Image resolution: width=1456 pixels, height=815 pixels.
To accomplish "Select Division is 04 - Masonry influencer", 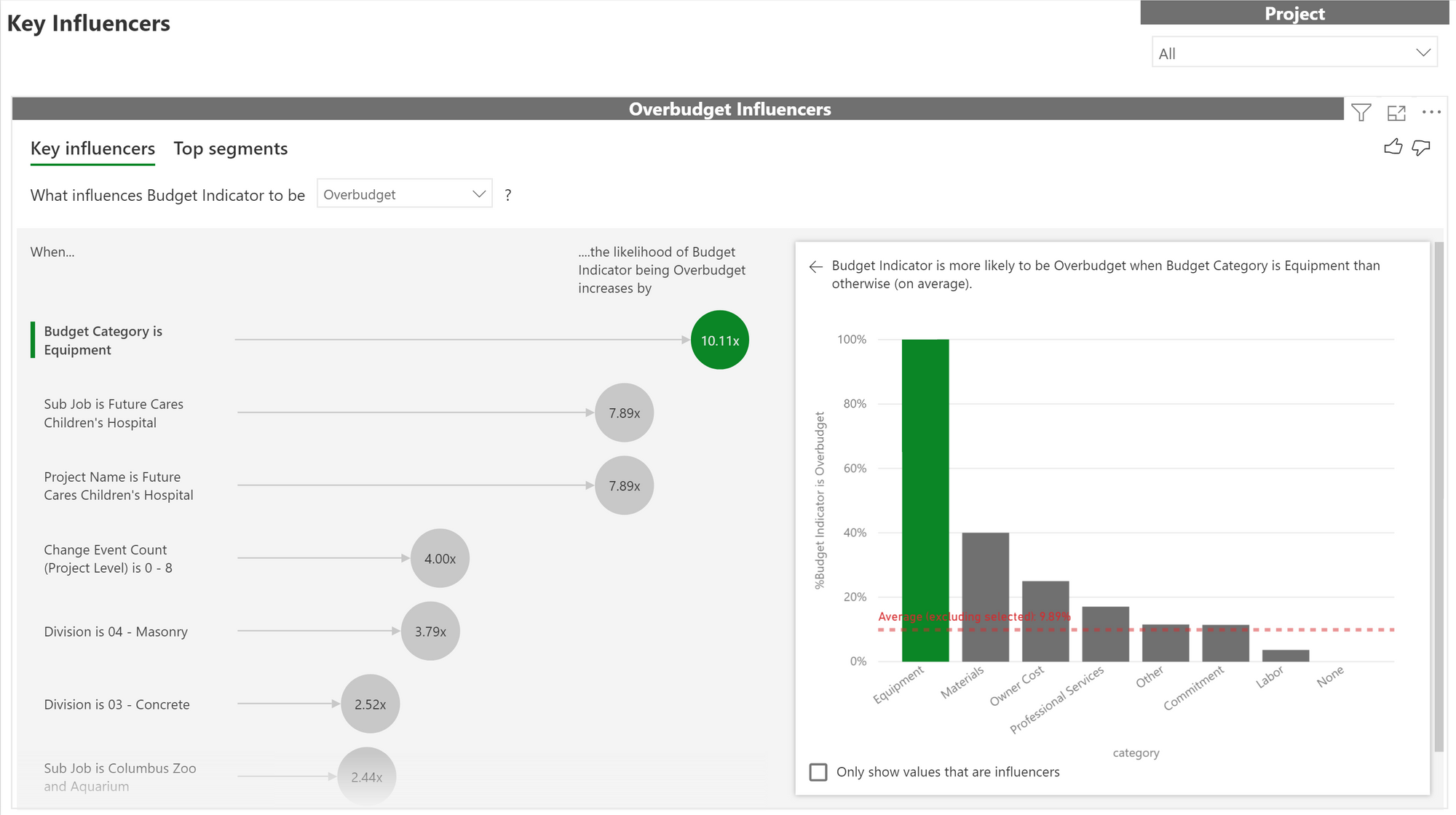I will click(116, 632).
